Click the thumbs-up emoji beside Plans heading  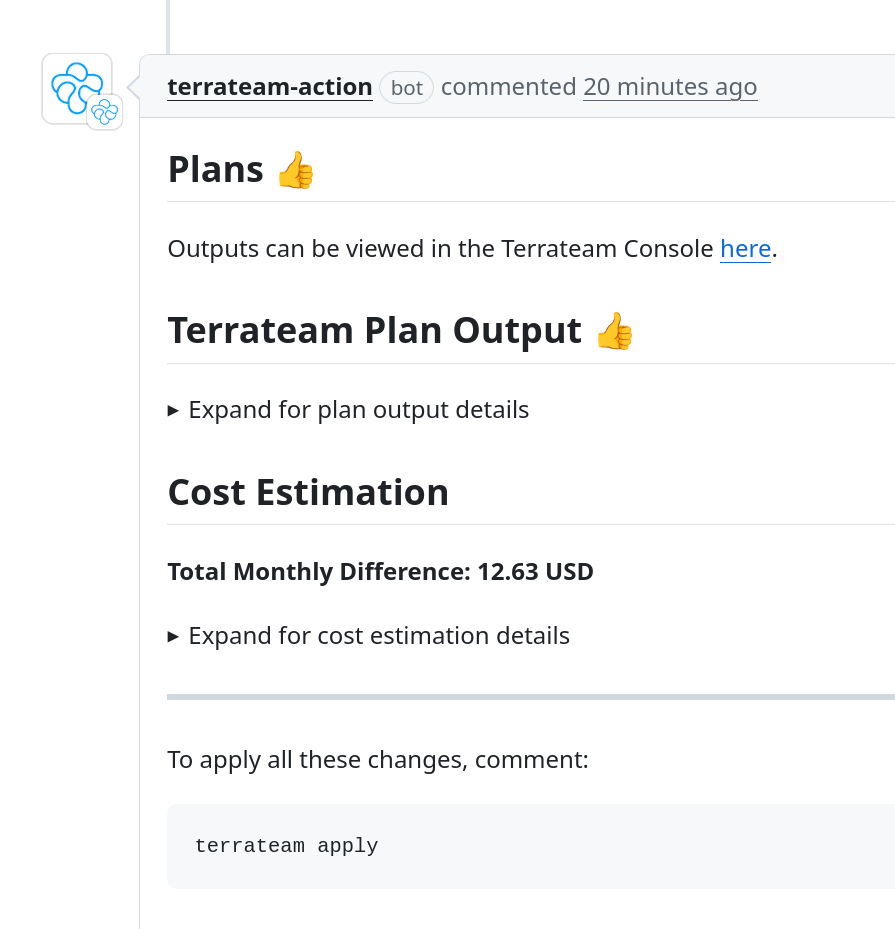click(295, 170)
